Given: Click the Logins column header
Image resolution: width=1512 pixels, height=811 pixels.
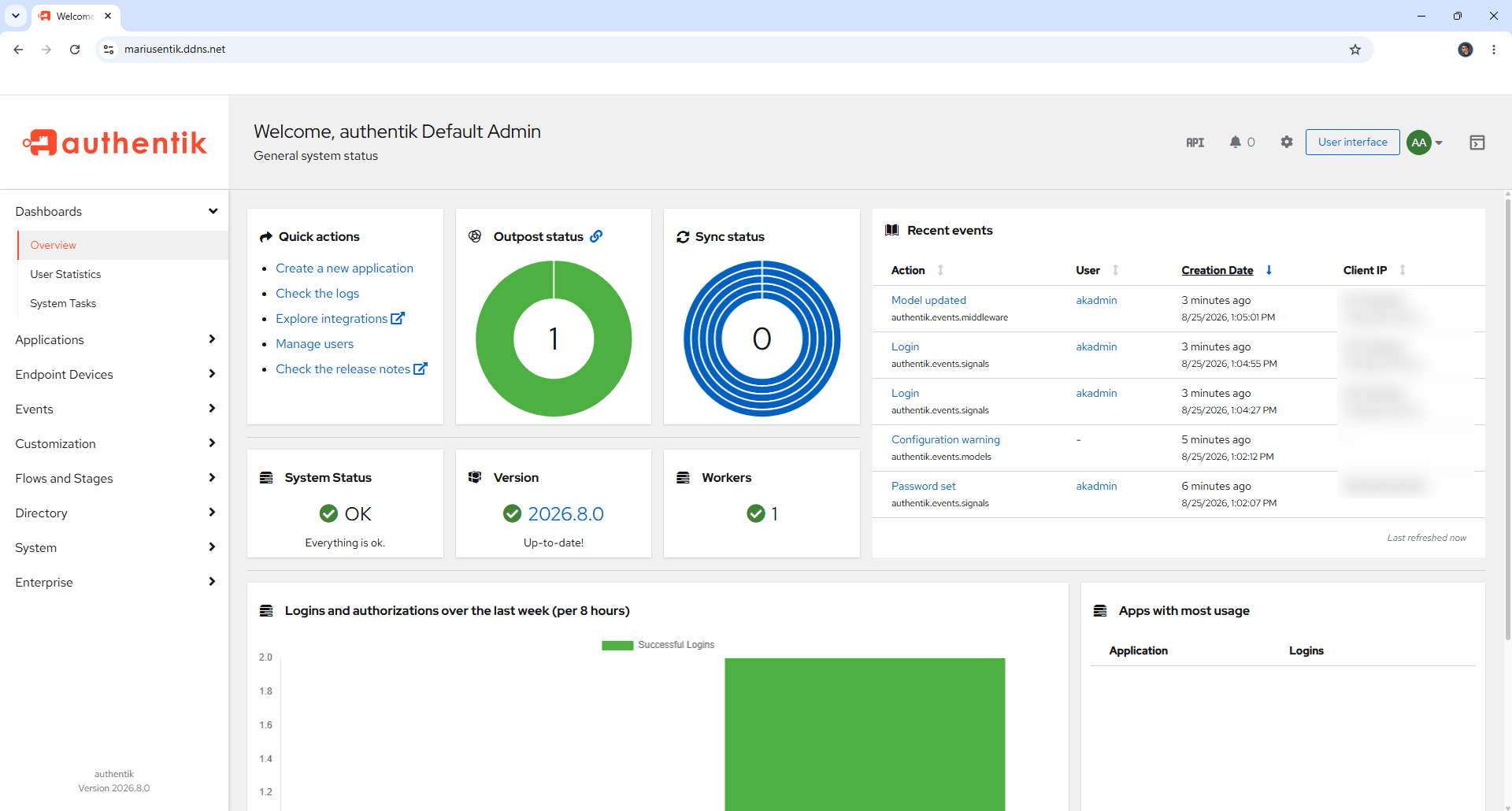Looking at the screenshot, I should (1306, 650).
